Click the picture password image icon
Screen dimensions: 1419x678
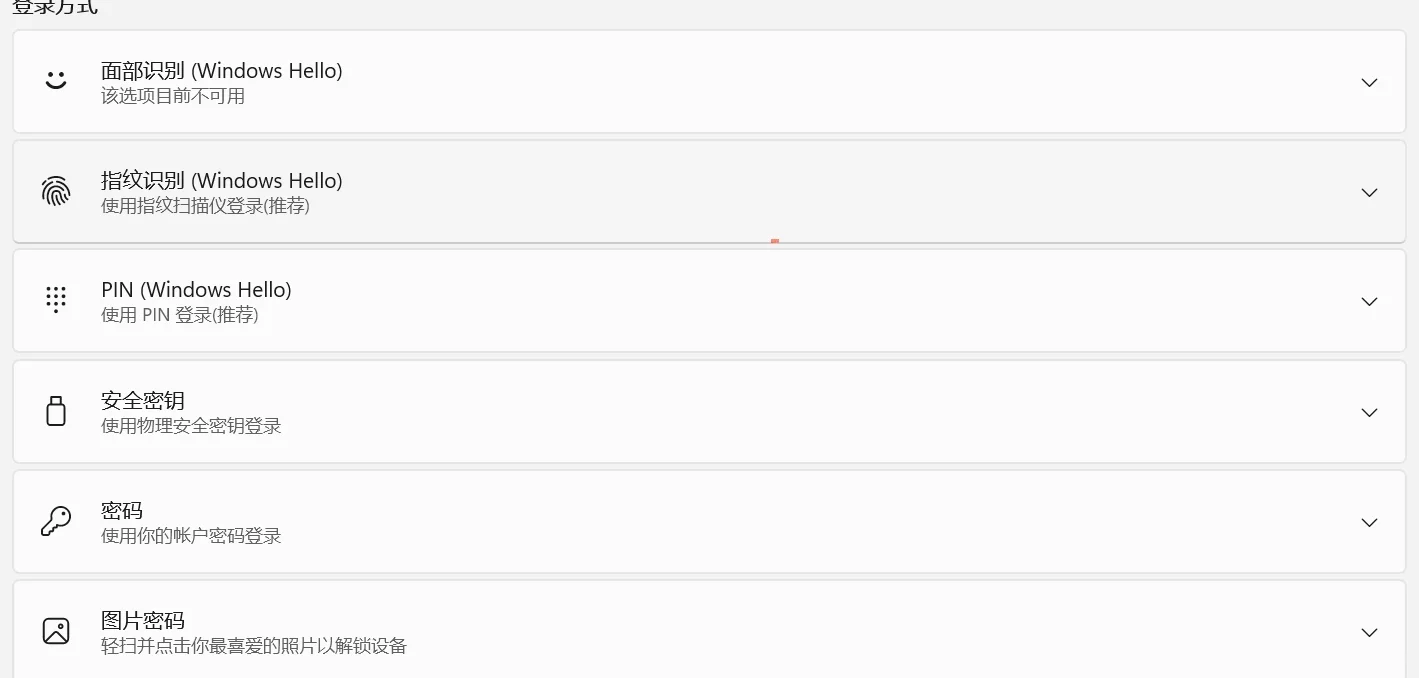tap(56, 631)
